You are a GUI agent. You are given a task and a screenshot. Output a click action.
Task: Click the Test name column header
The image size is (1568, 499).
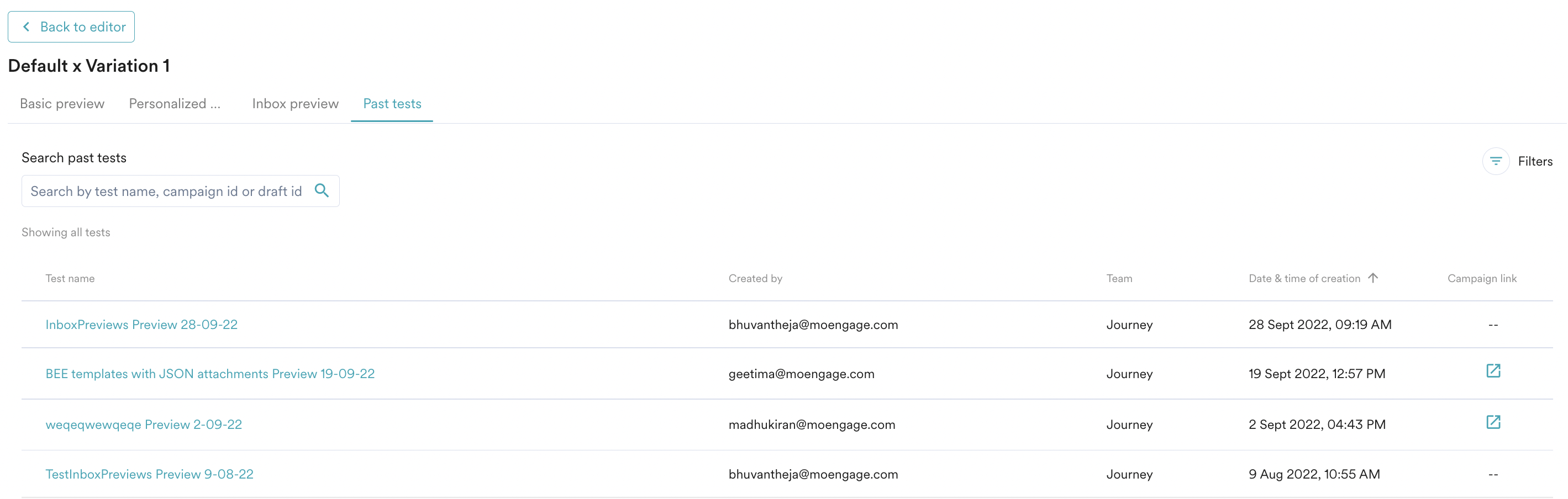tap(70, 278)
